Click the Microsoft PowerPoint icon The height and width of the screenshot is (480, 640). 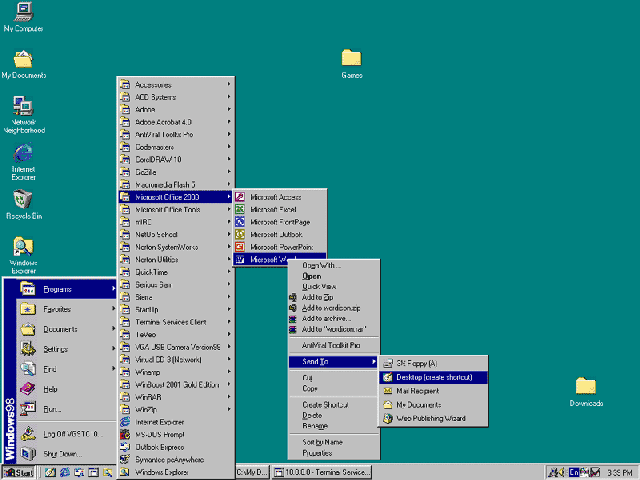[x=240, y=247]
